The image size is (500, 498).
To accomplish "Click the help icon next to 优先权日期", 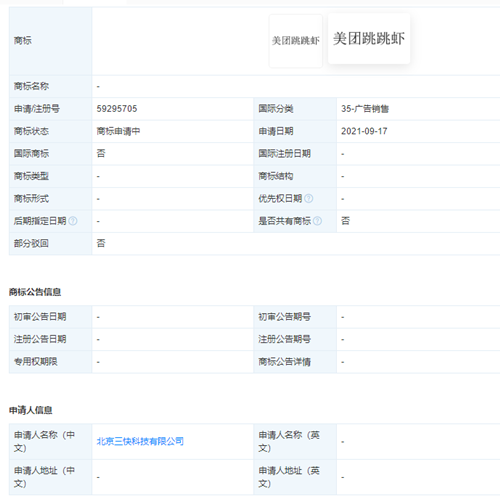I will point(309,199).
